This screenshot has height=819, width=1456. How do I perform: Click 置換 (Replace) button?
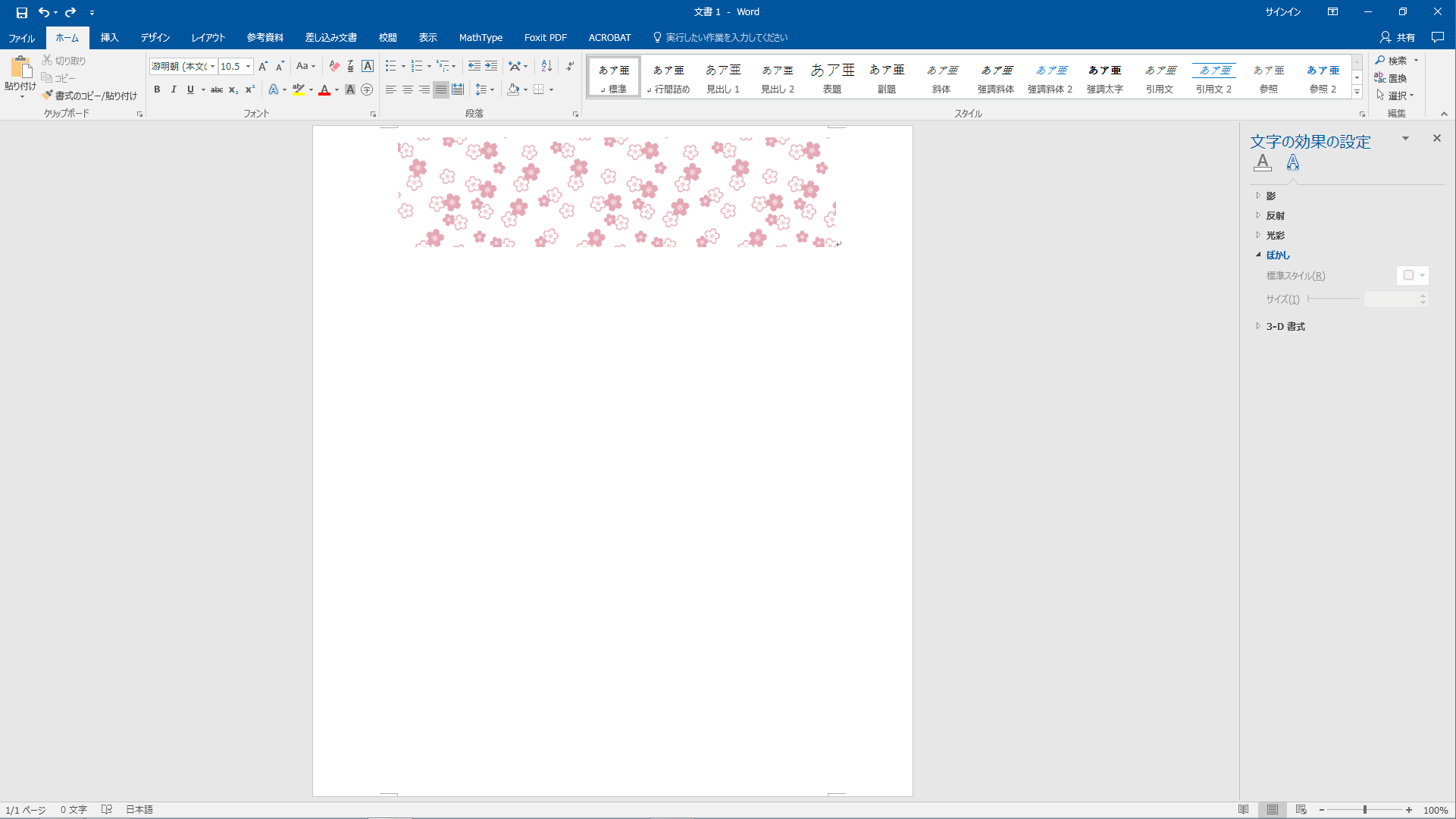pos(1392,77)
